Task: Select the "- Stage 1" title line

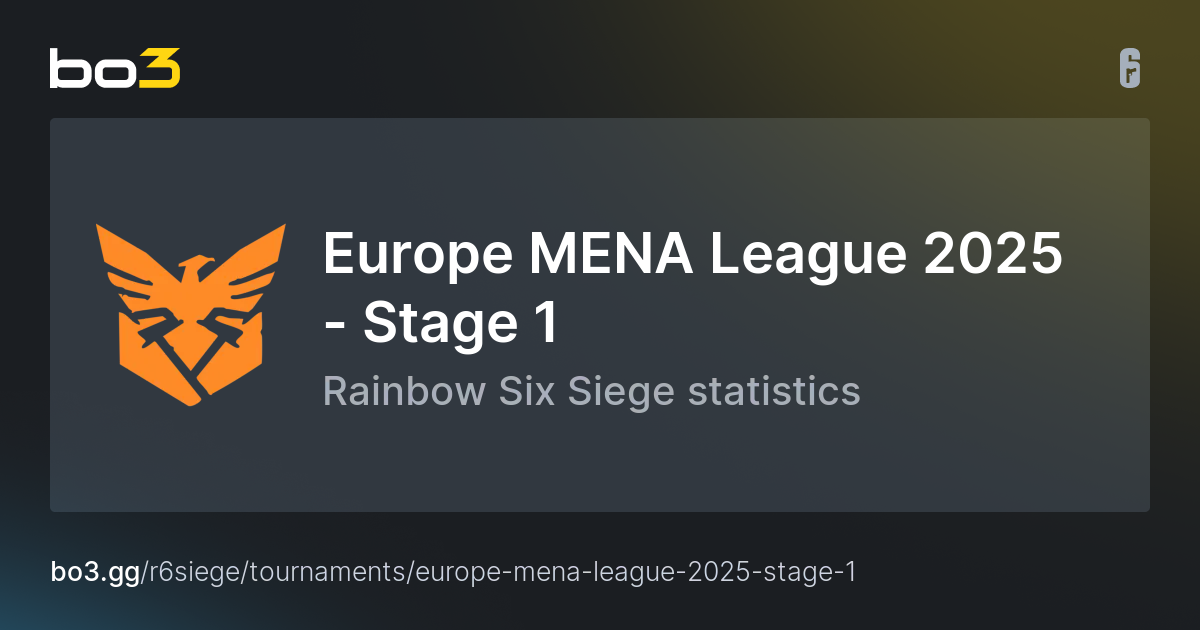Action: 440,323
